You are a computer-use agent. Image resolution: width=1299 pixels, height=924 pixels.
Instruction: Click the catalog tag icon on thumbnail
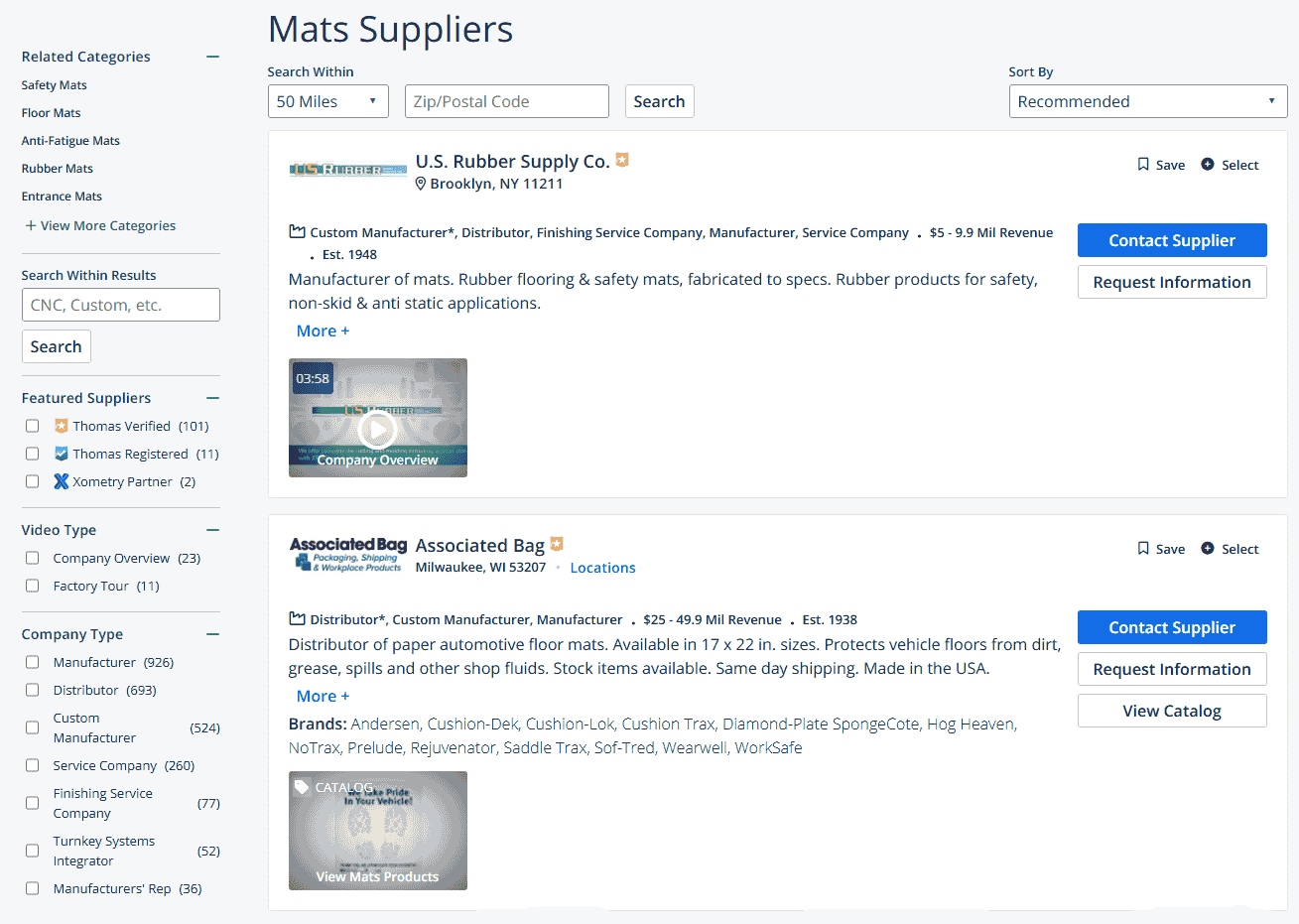click(302, 787)
